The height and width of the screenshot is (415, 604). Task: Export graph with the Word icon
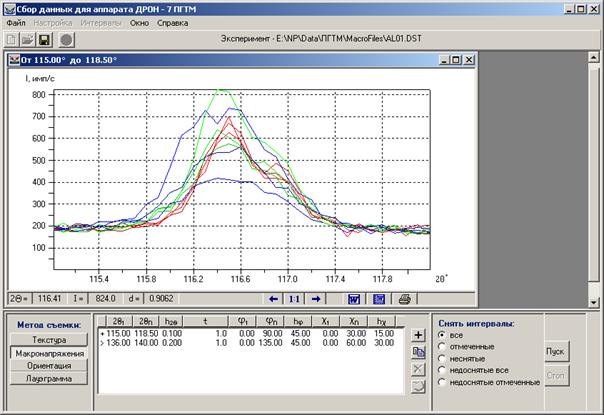tap(354, 299)
